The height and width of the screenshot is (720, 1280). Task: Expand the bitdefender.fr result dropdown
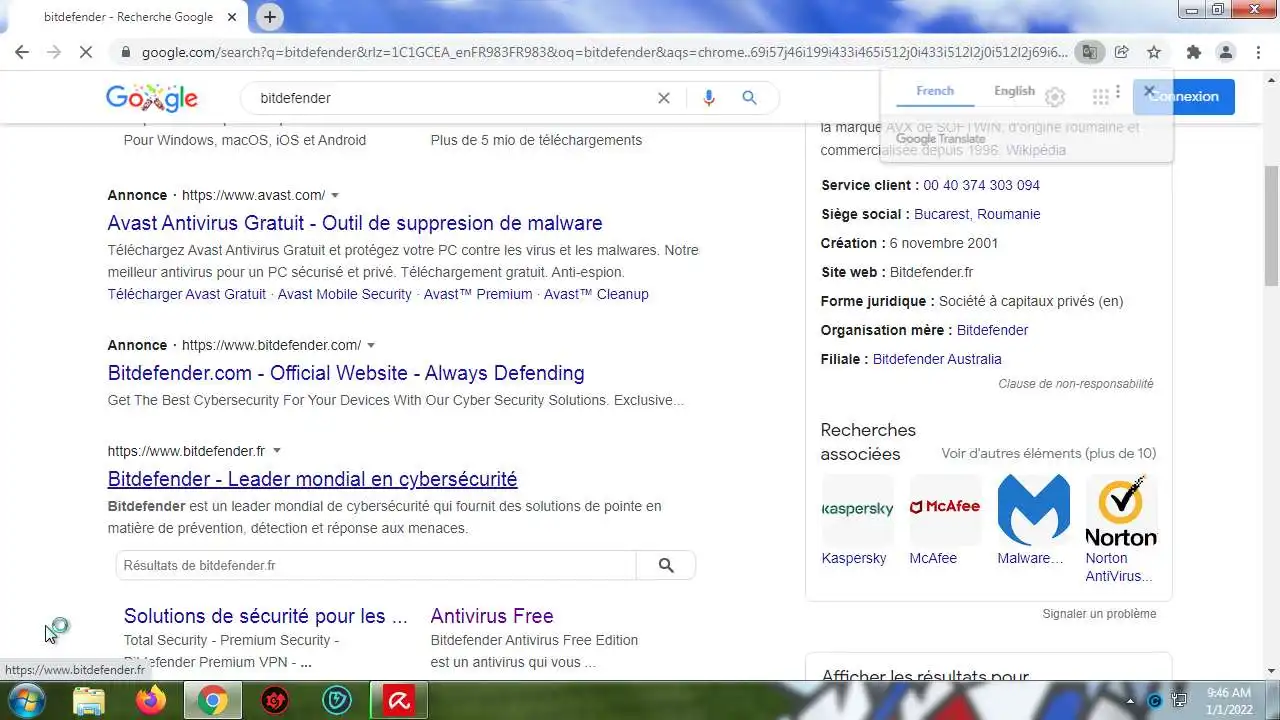277,451
